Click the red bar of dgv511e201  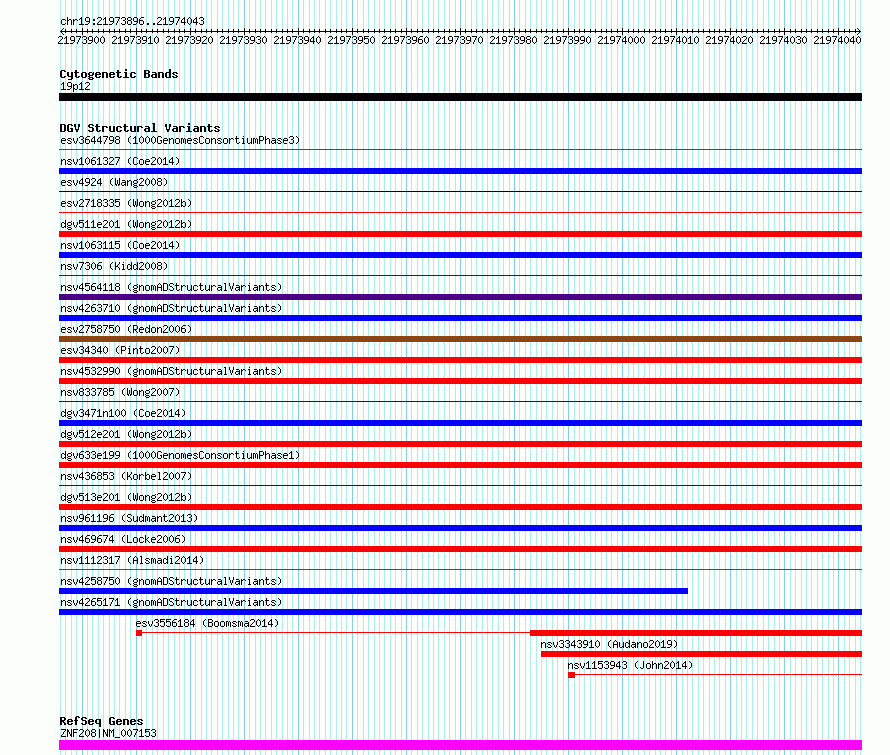click(x=460, y=234)
